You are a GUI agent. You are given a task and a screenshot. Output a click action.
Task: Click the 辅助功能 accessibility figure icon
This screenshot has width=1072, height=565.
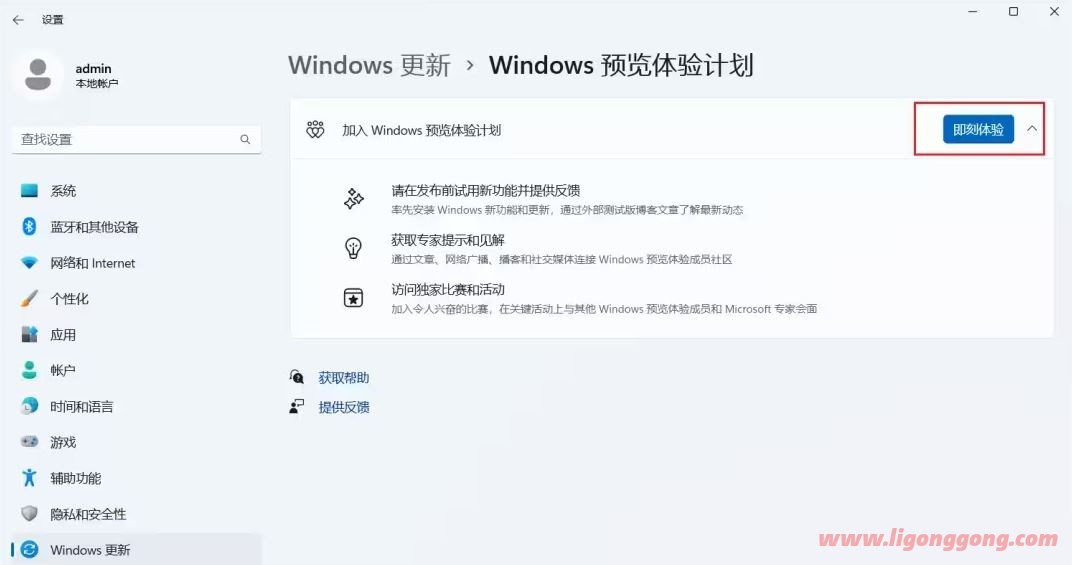[x=29, y=477]
